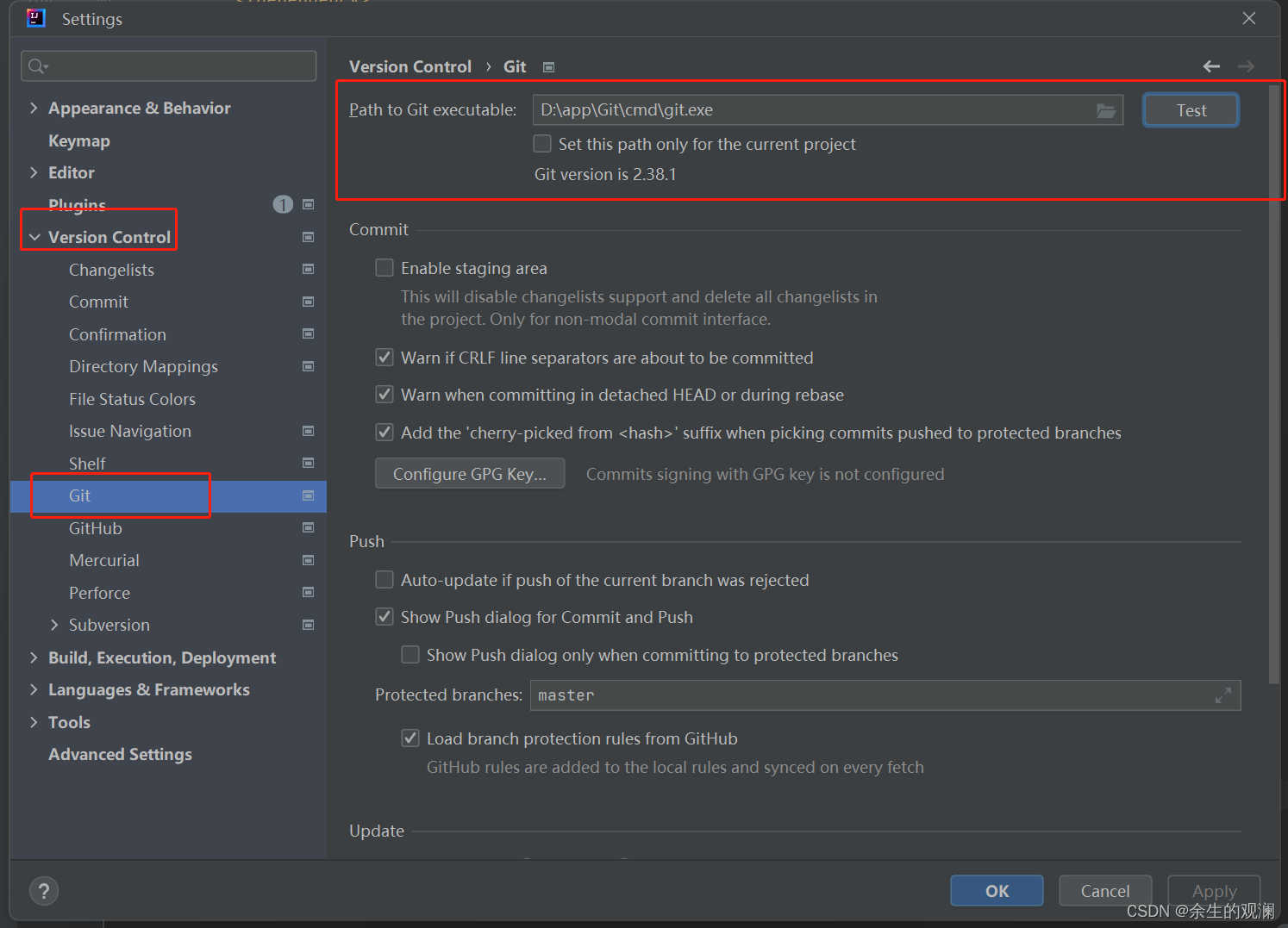The width and height of the screenshot is (1288, 928).
Task: Enable 'Set this path only for the current project'
Action: [542, 143]
